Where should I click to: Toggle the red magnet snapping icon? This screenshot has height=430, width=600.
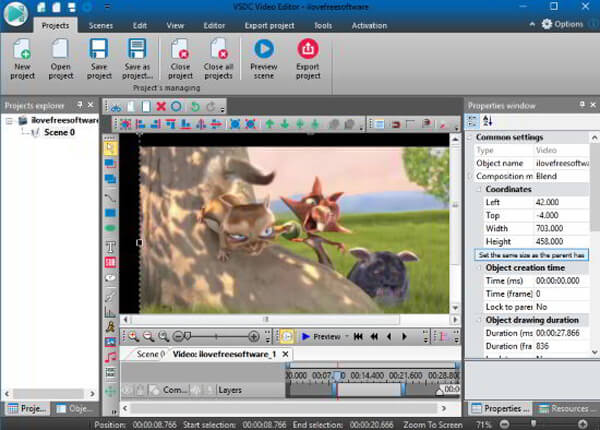pos(396,124)
